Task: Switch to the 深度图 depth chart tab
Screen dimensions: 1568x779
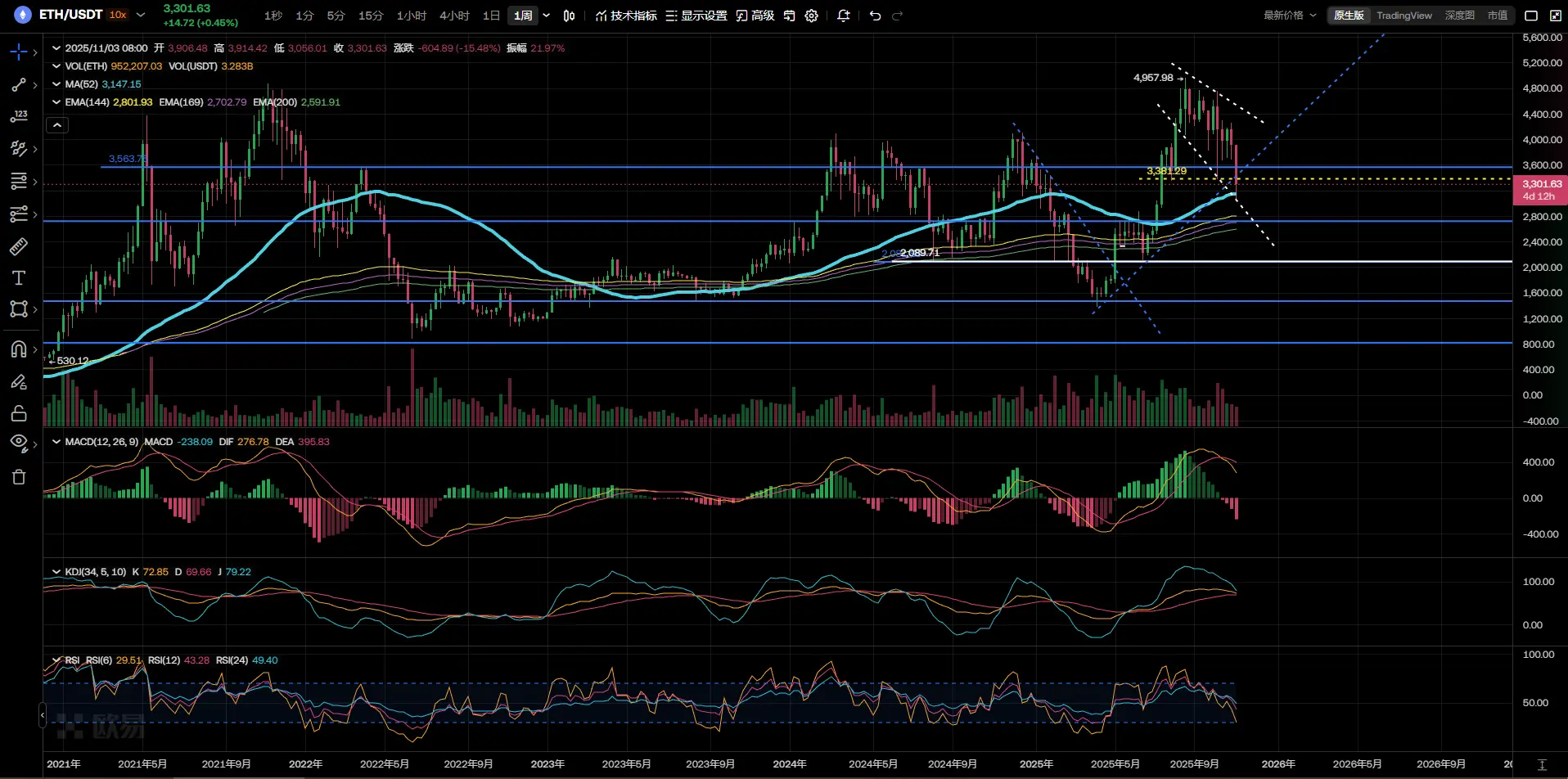Action: [x=1459, y=16]
